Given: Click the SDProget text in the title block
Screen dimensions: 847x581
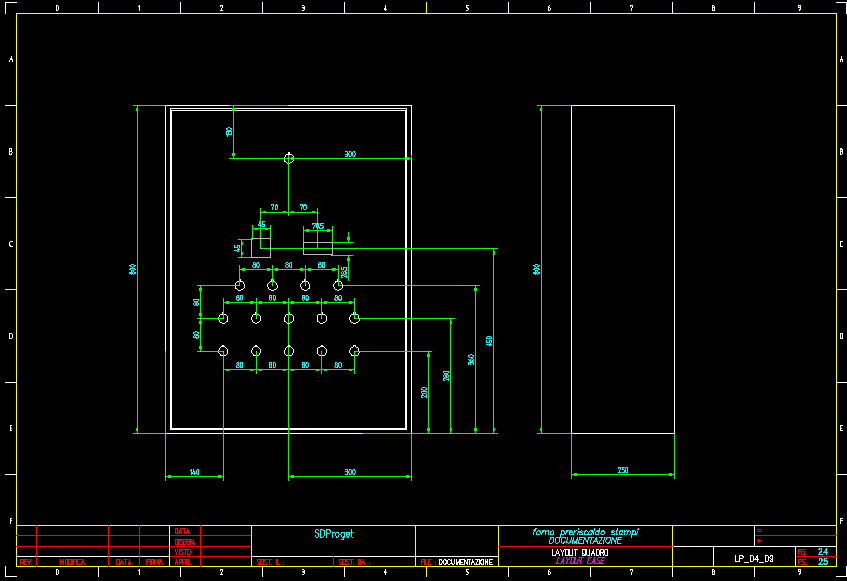Looking at the screenshot, I should click(334, 533).
